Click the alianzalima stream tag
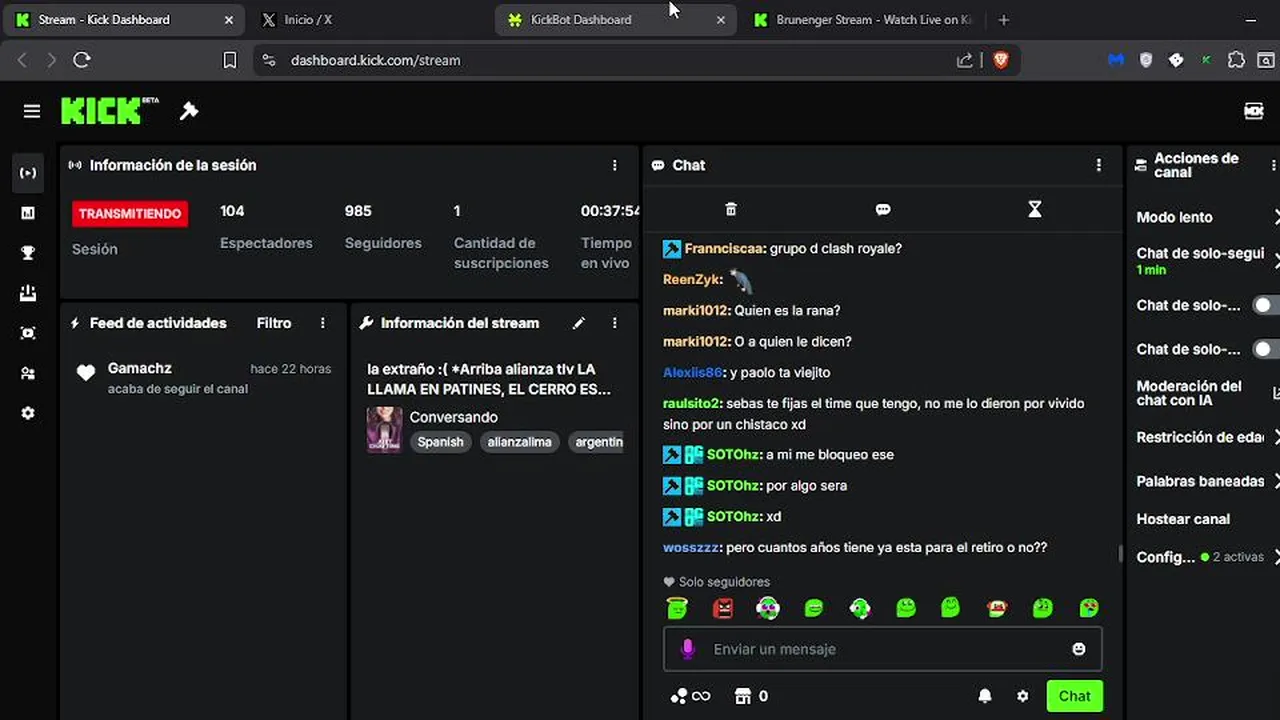Image resolution: width=1280 pixels, height=720 pixels. (519, 442)
